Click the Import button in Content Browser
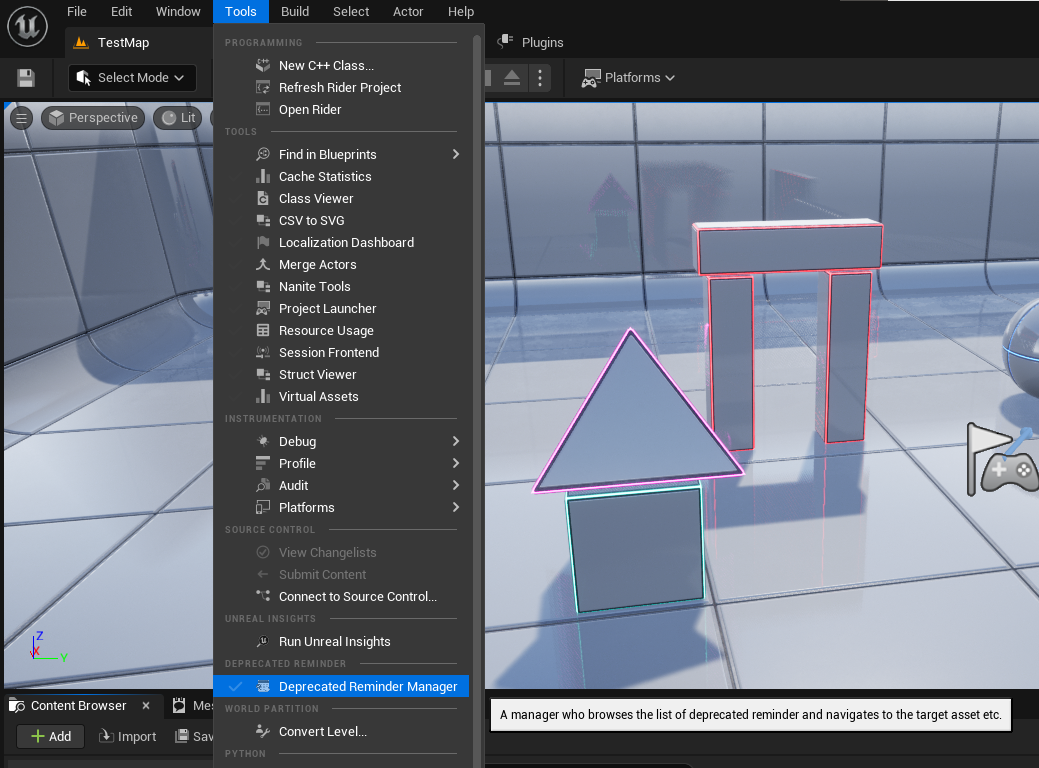The height and width of the screenshot is (768, 1039). pyautogui.click(x=128, y=736)
